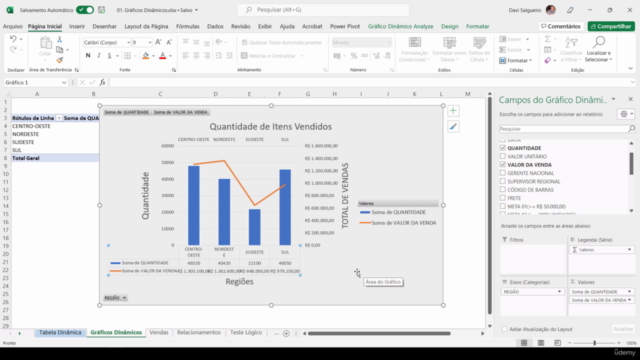Click the account profile picture of Davi Salgueiro
This screenshot has width=640, height=360.
[551, 10]
